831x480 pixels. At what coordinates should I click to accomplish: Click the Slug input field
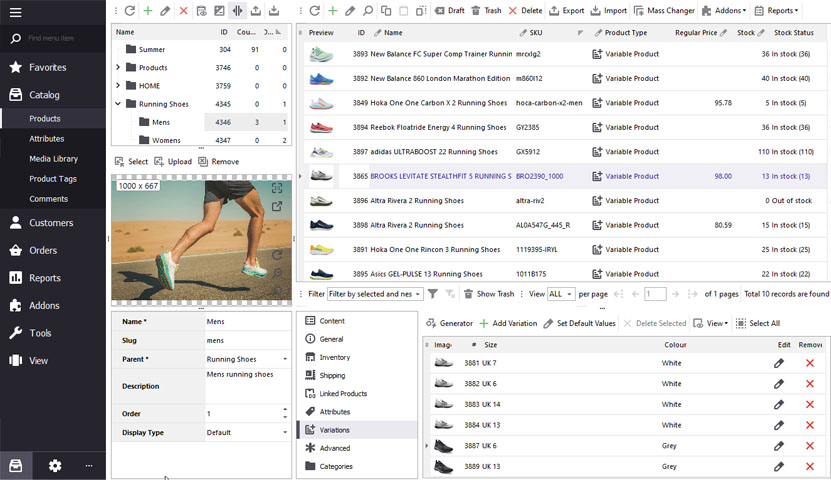tap(245, 340)
